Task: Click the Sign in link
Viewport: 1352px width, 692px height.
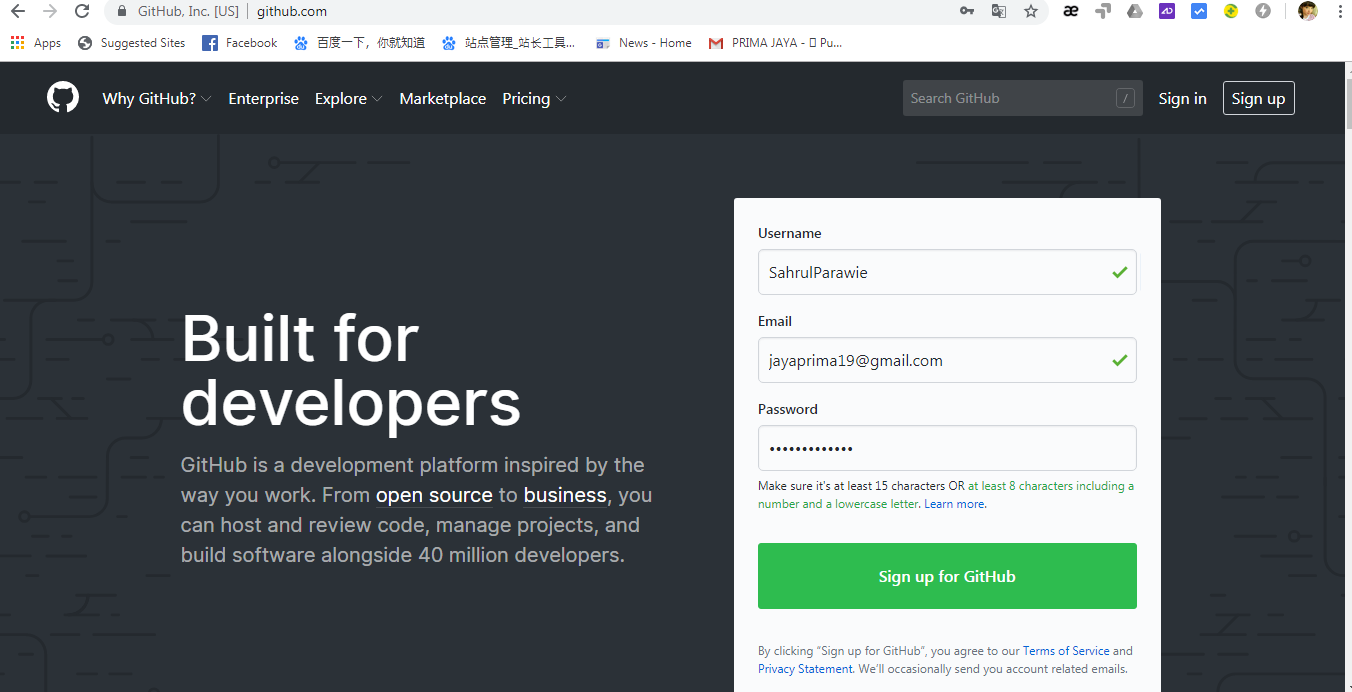Action: (x=1182, y=98)
